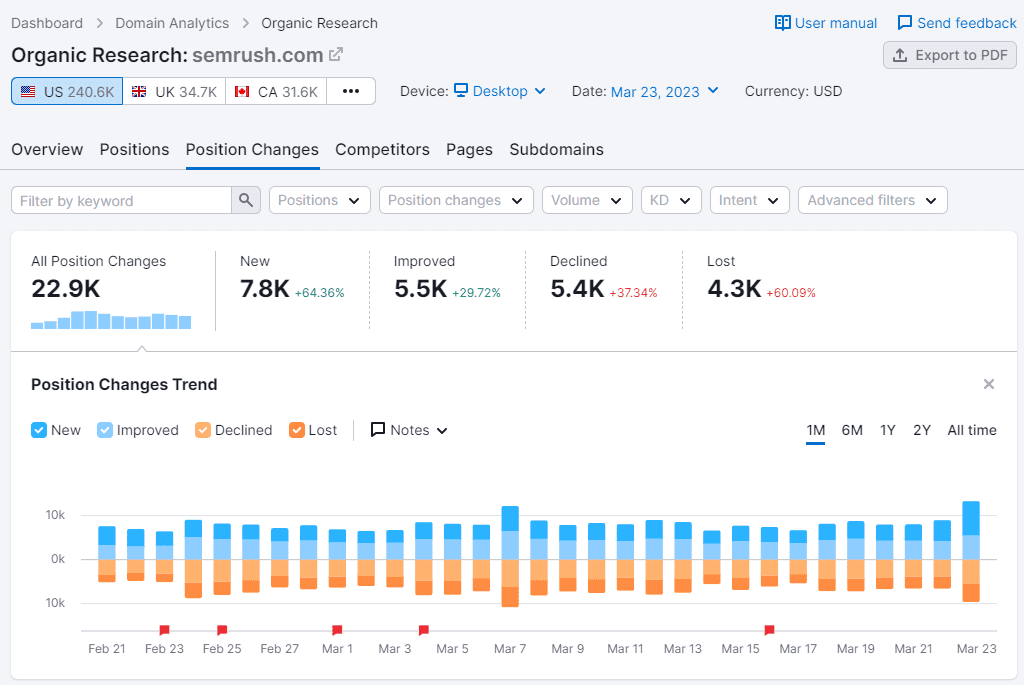Click the Mar 16 red note flag
1024x685 pixels.
pos(769,630)
